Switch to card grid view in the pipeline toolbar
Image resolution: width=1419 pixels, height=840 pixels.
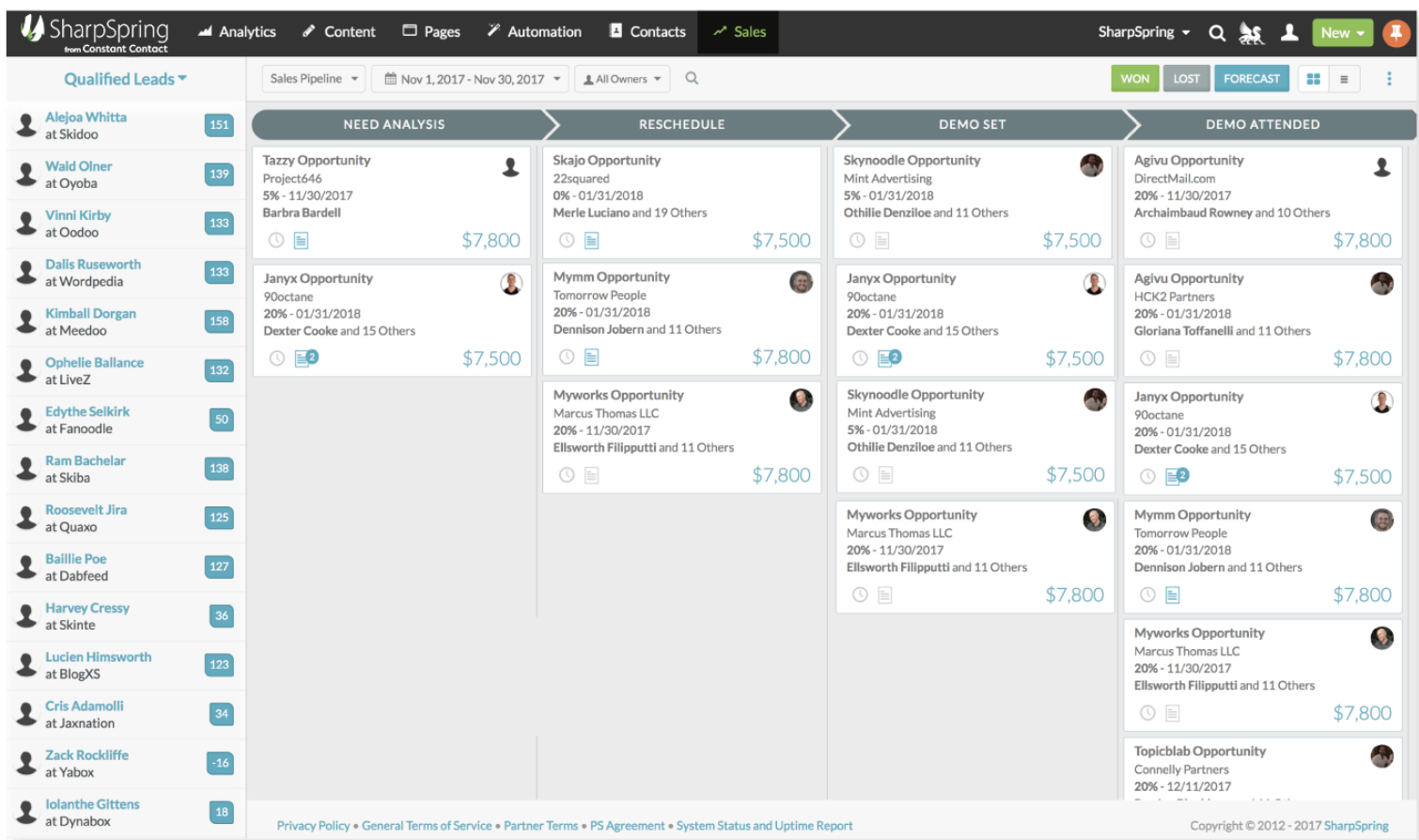point(1313,78)
